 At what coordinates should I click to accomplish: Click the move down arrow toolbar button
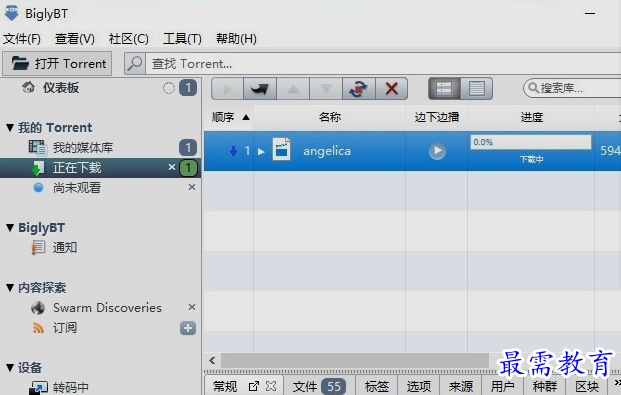(x=326, y=88)
